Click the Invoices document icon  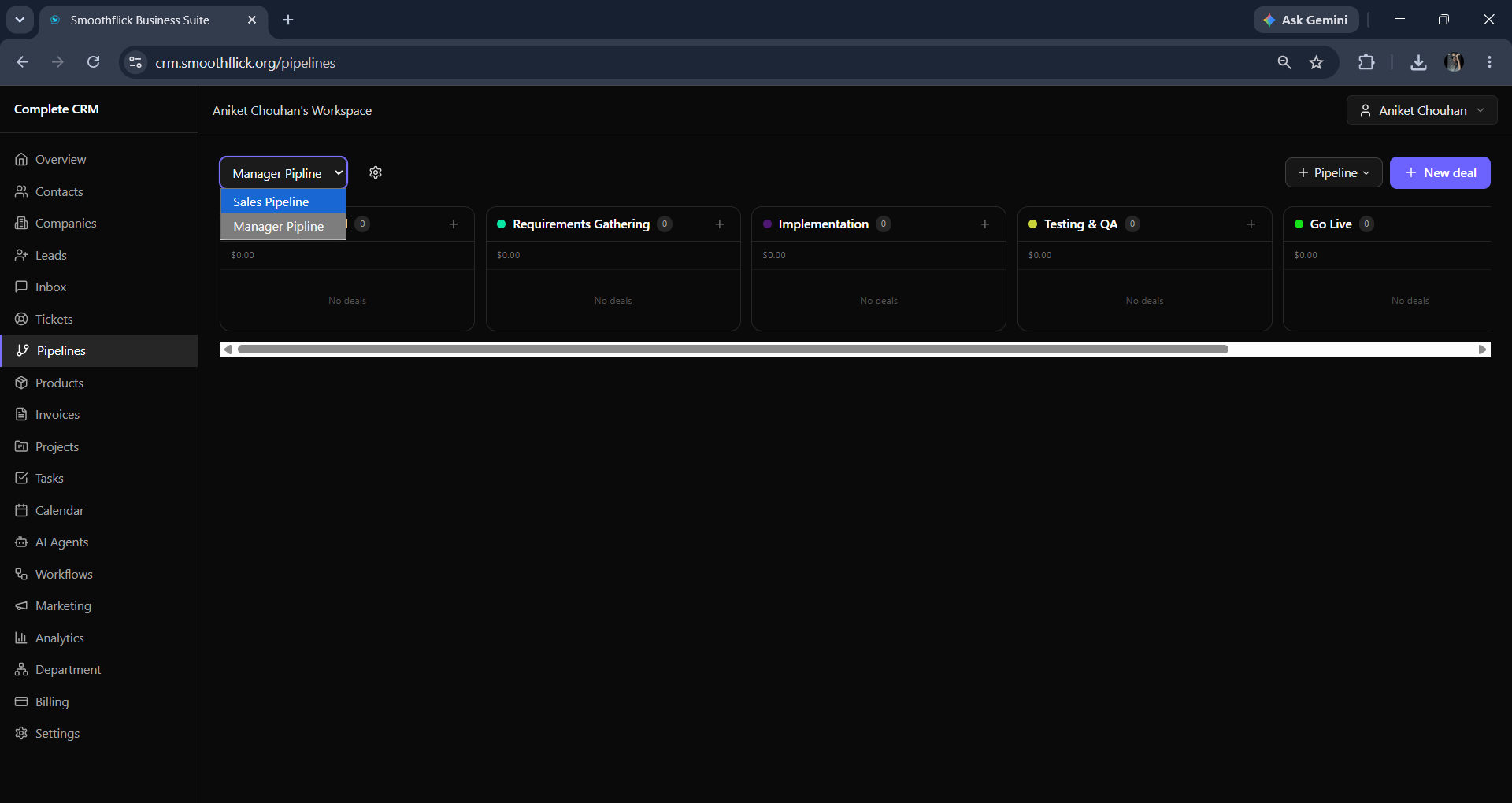pyautogui.click(x=21, y=414)
